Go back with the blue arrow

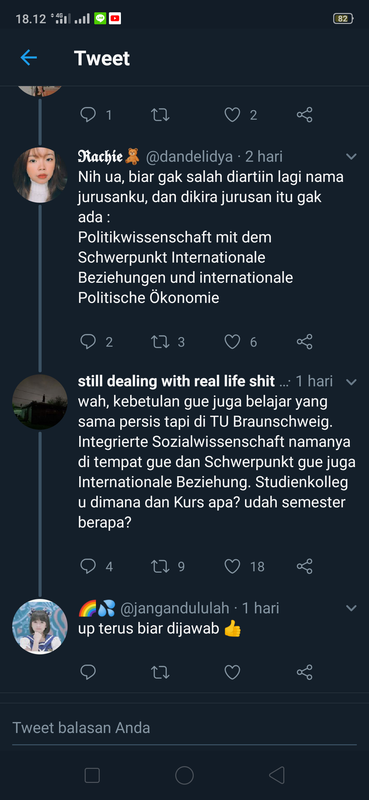coord(29,58)
